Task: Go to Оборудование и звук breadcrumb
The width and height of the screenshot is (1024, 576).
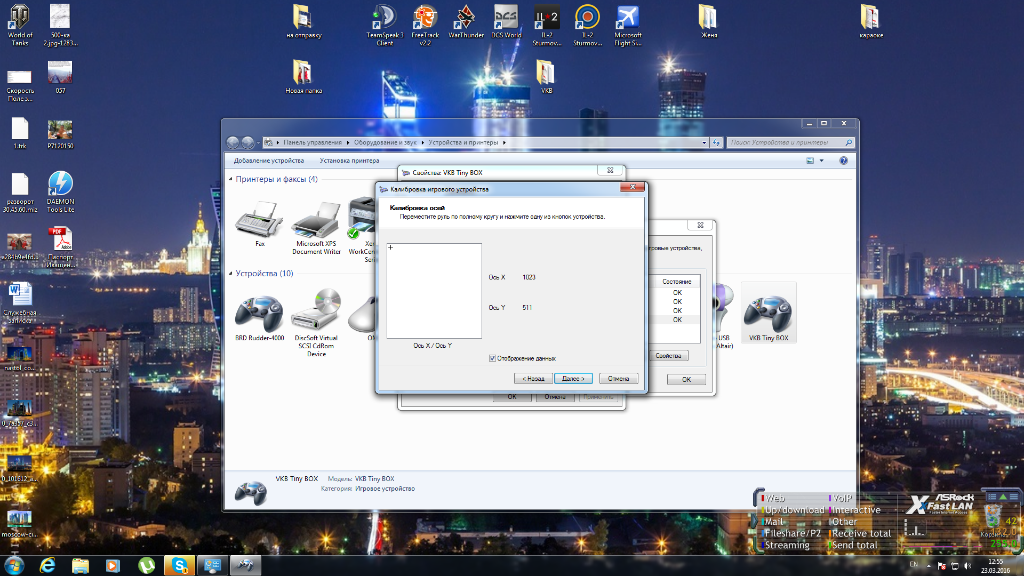Action: [385, 142]
